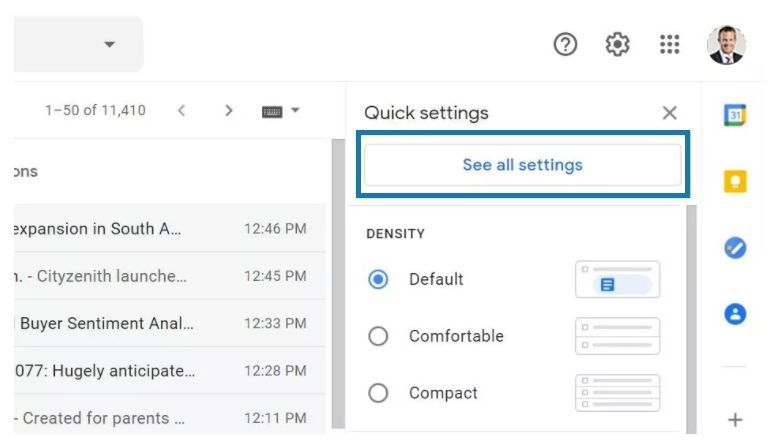Click the Quick settings panel scrollbar
The image size is (773, 447).
[x=691, y=319]
